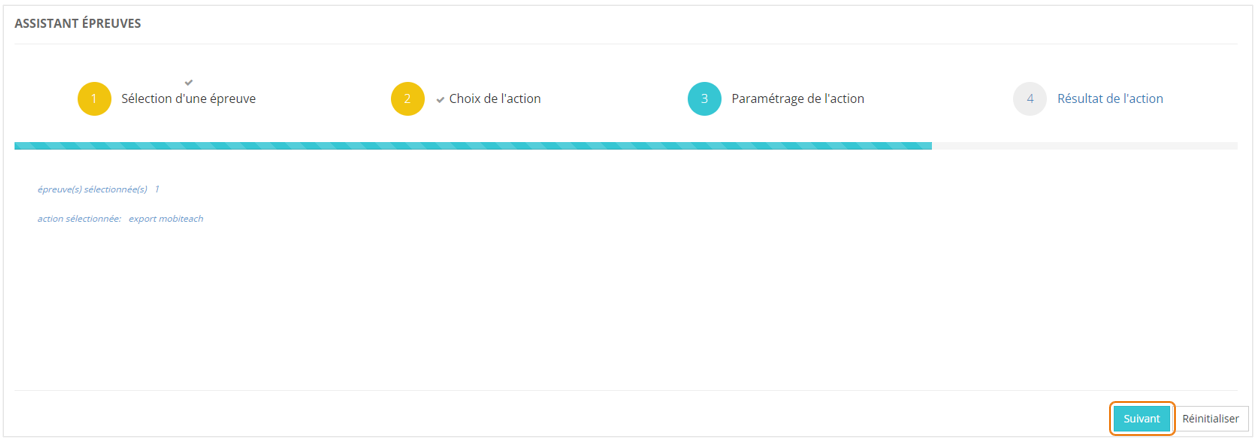Click the yellow step 2 circle

(408, 99)
